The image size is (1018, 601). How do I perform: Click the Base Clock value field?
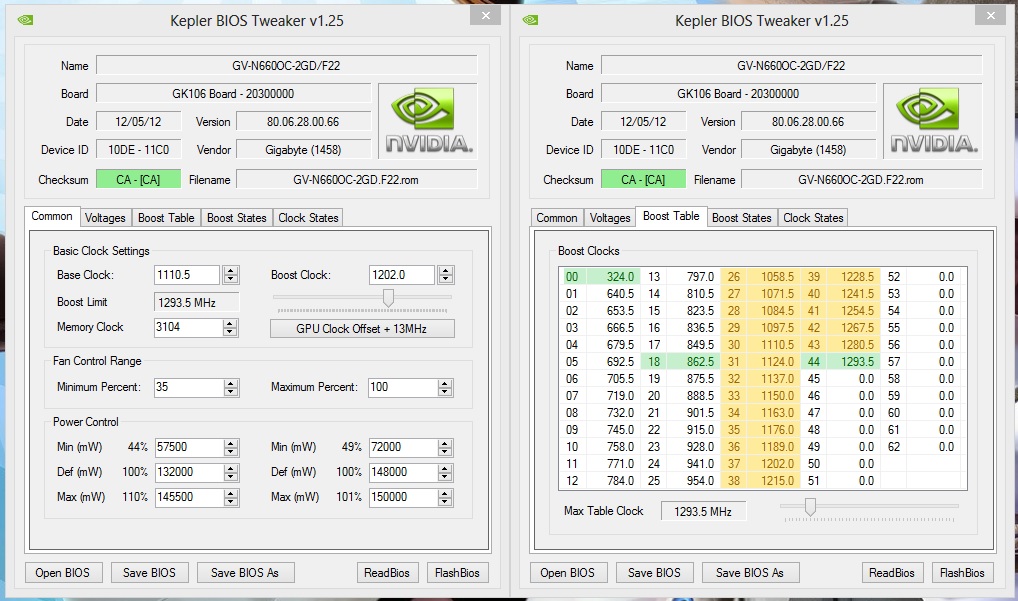[187, 275]
